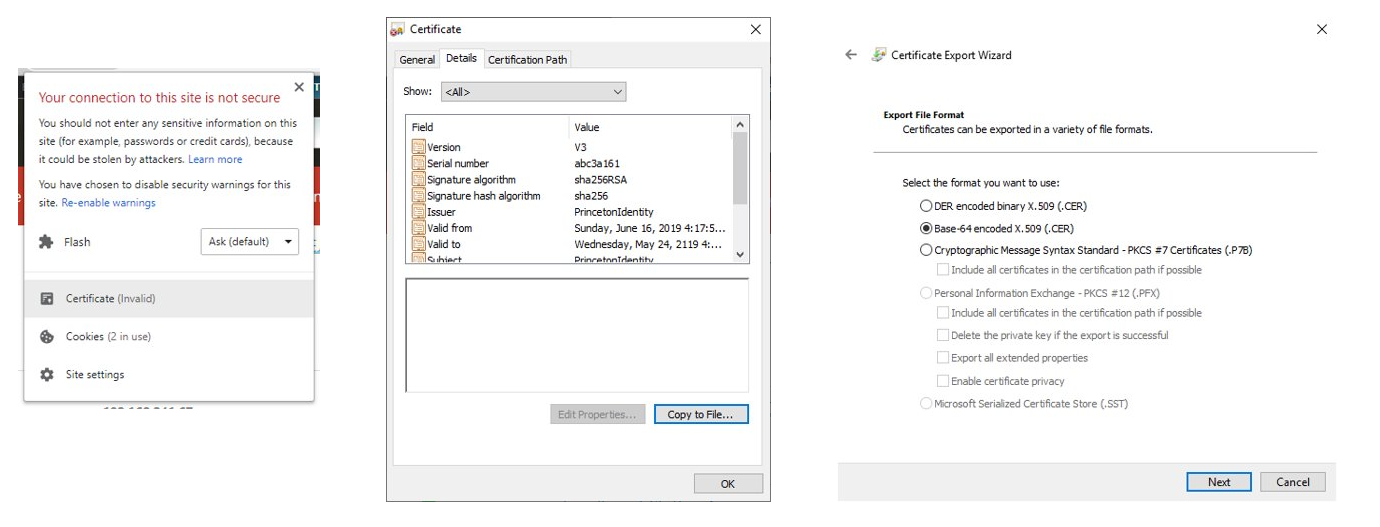Image resolution: width=1380 pixels, height=527 pixels.
Task: Click OK in the Certificate dialog
Action: click(x=728, y=484)
